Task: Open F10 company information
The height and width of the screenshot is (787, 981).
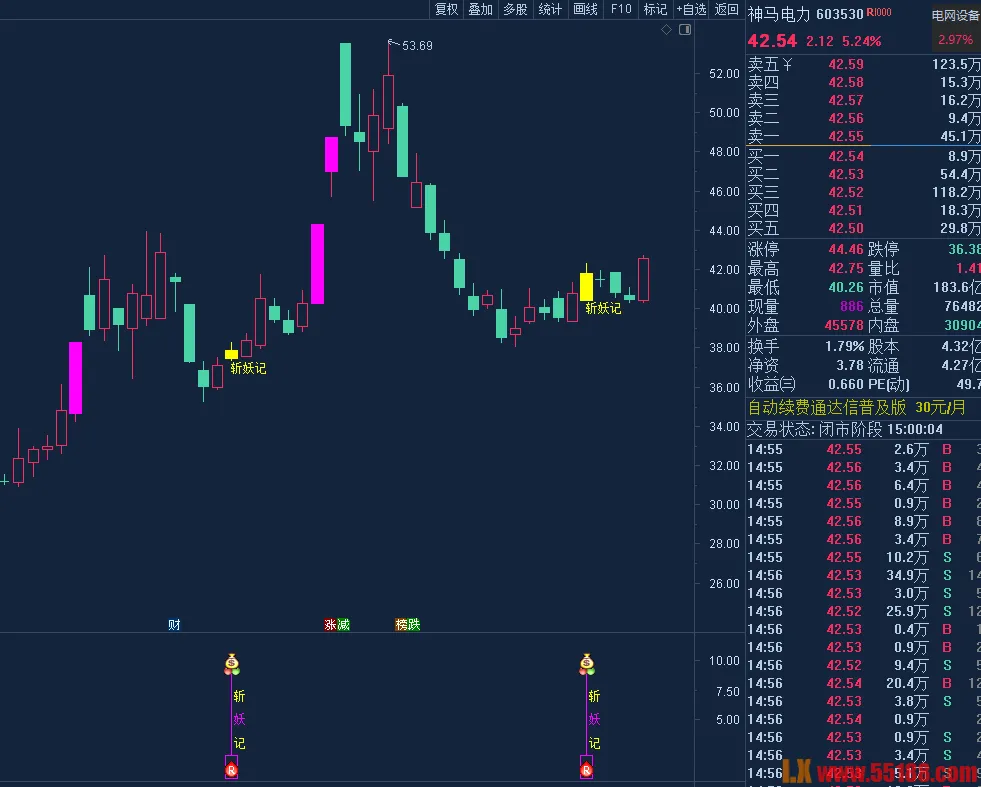Action: pos(621,9)
